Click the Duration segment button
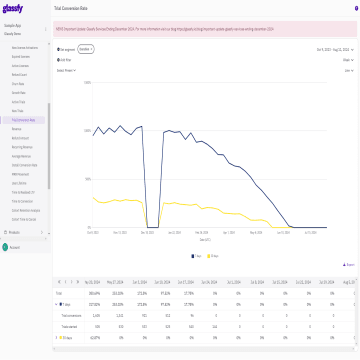This screenshot has width=360, height=360. coord(86,49)
